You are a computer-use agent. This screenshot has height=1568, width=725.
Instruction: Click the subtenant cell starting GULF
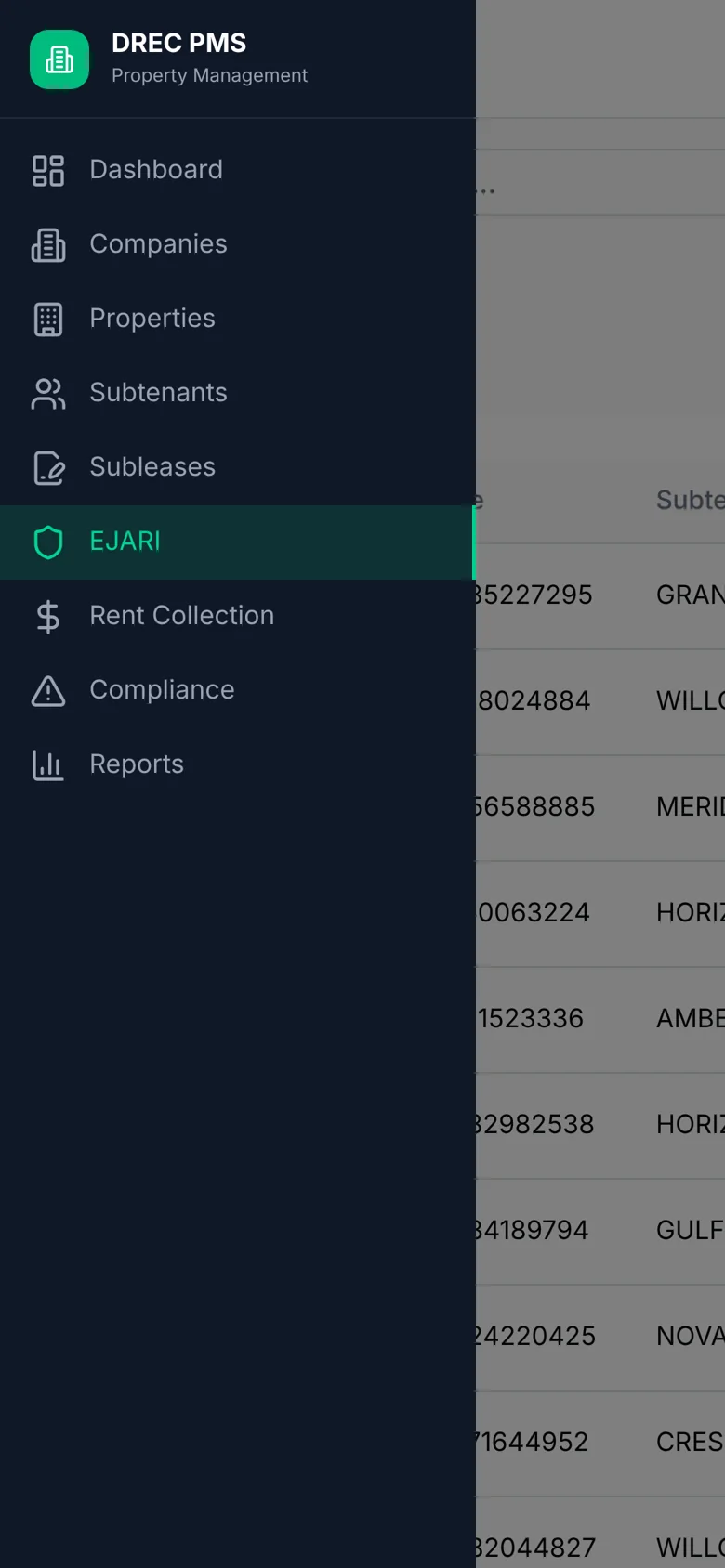click(690, 1231)
